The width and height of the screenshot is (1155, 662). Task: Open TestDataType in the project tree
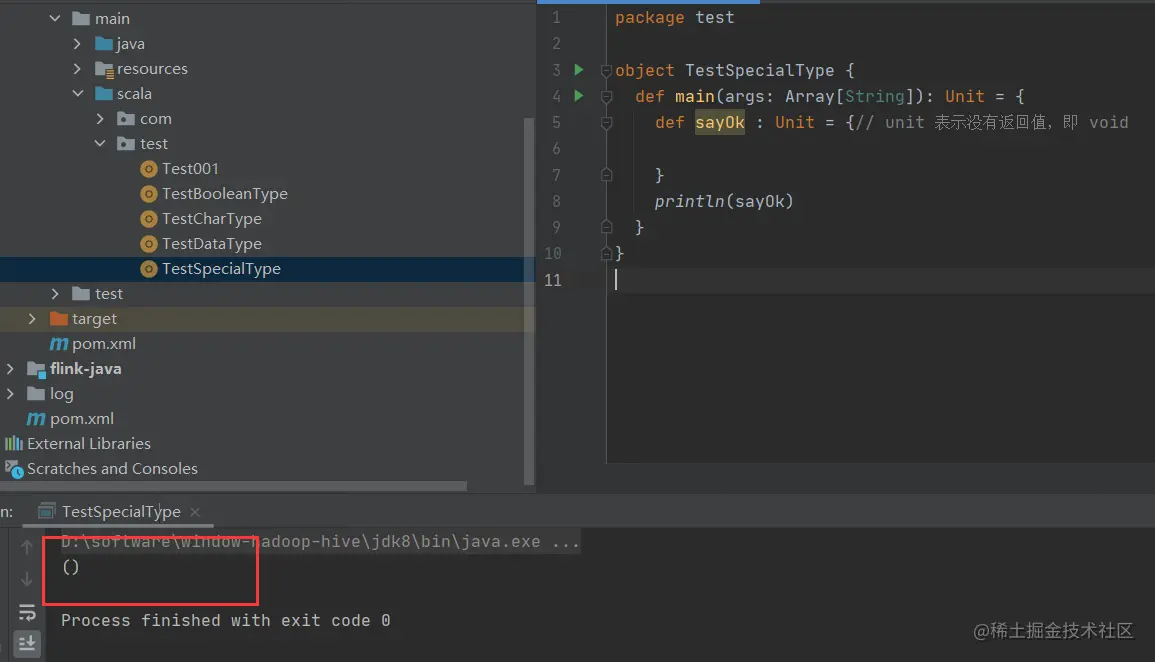click(211, 244)
